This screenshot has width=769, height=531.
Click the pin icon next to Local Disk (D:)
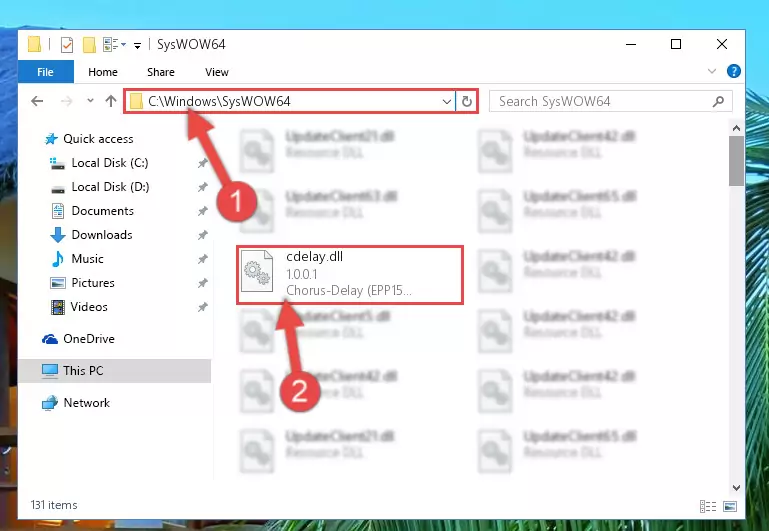(x=203, y=187)
